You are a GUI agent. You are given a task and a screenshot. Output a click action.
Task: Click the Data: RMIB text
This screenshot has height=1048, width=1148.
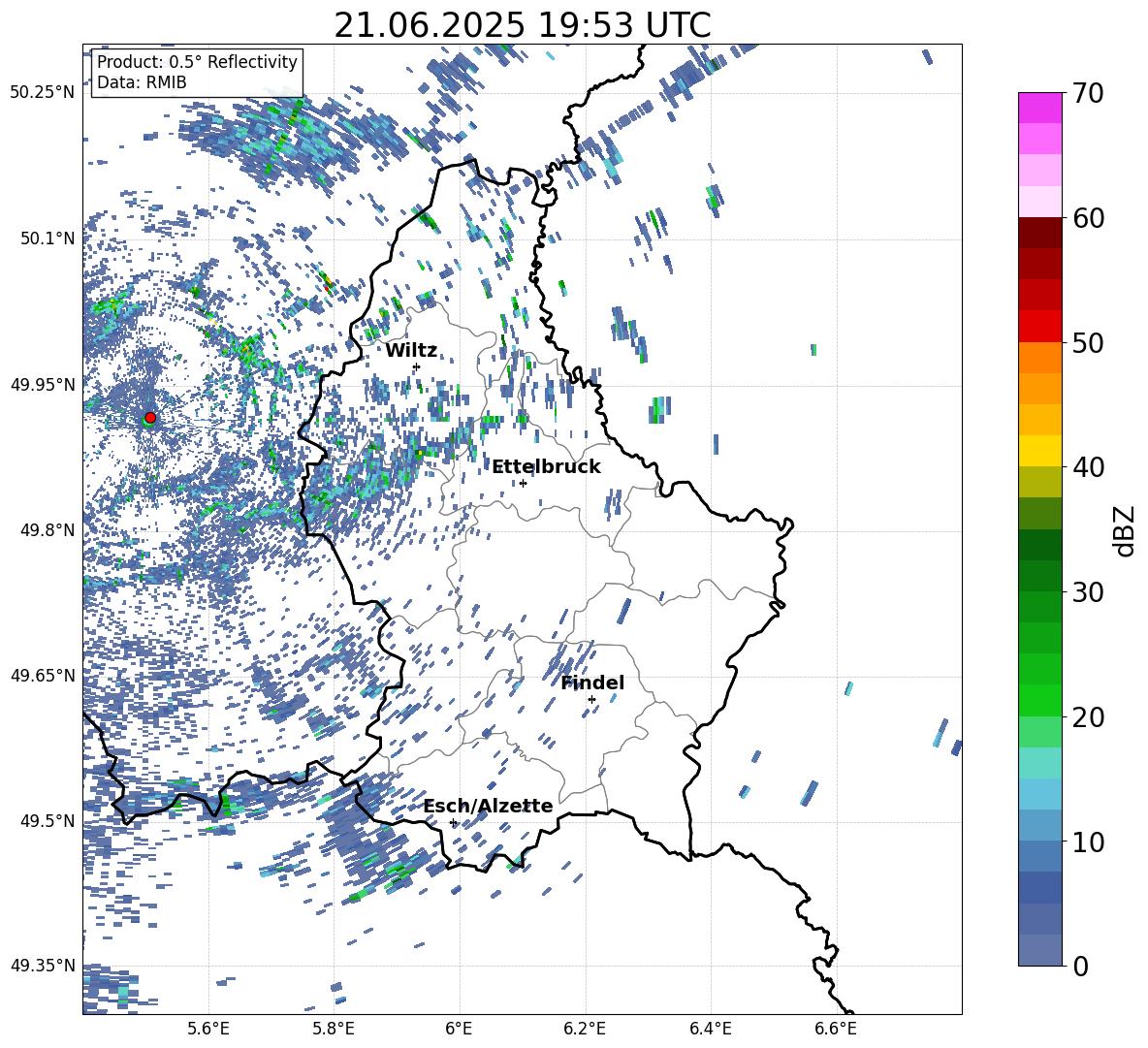coord(142,82)
